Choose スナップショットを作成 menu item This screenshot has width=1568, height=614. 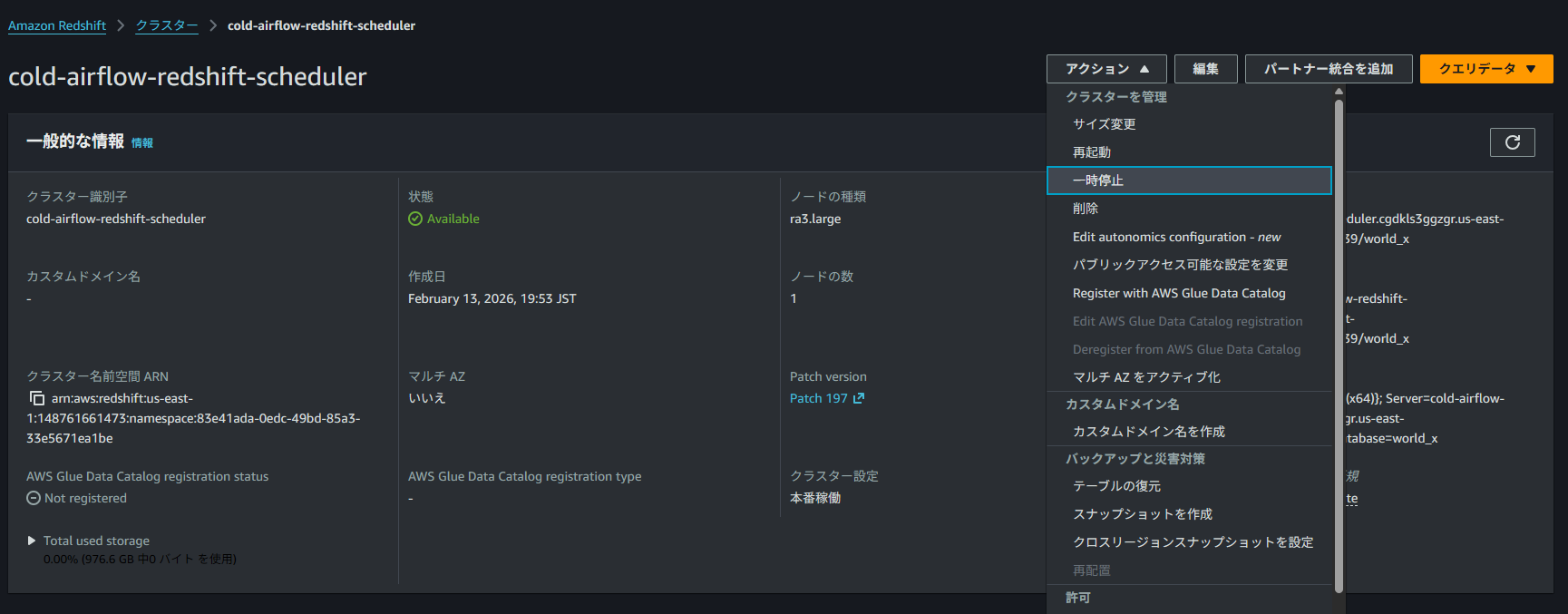(1142, 514)
